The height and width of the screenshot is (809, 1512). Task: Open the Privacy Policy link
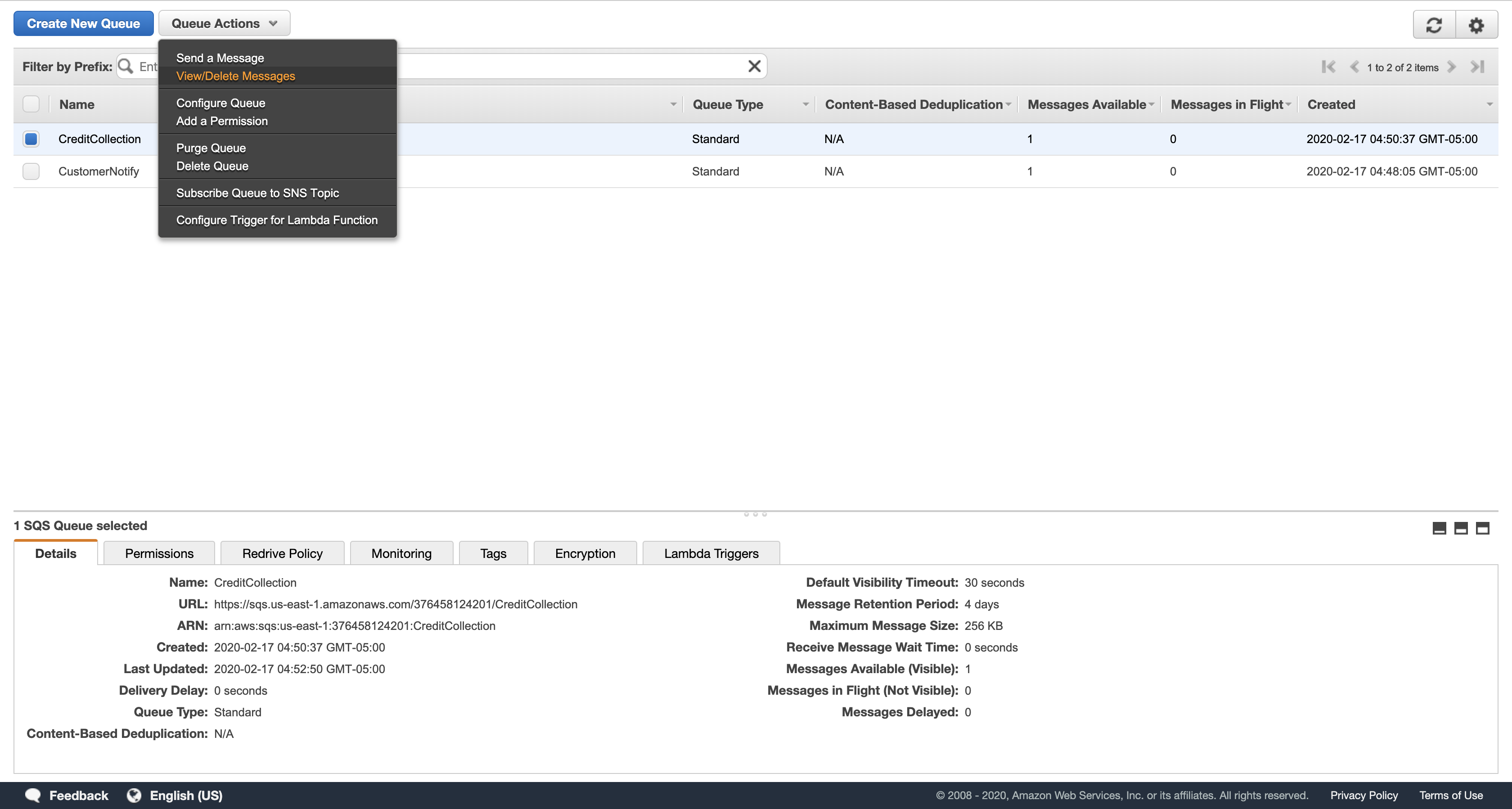(1363, 795)
